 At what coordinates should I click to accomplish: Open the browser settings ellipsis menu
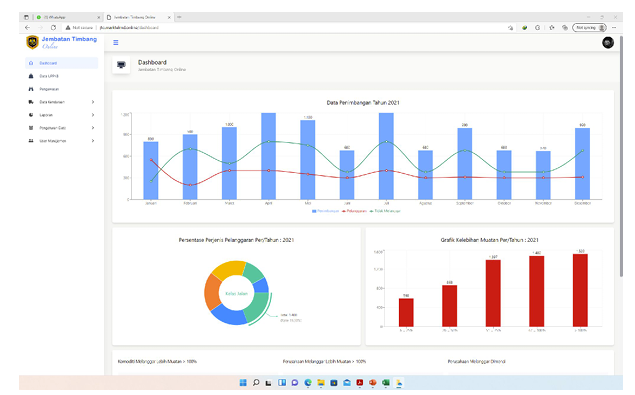614,28
